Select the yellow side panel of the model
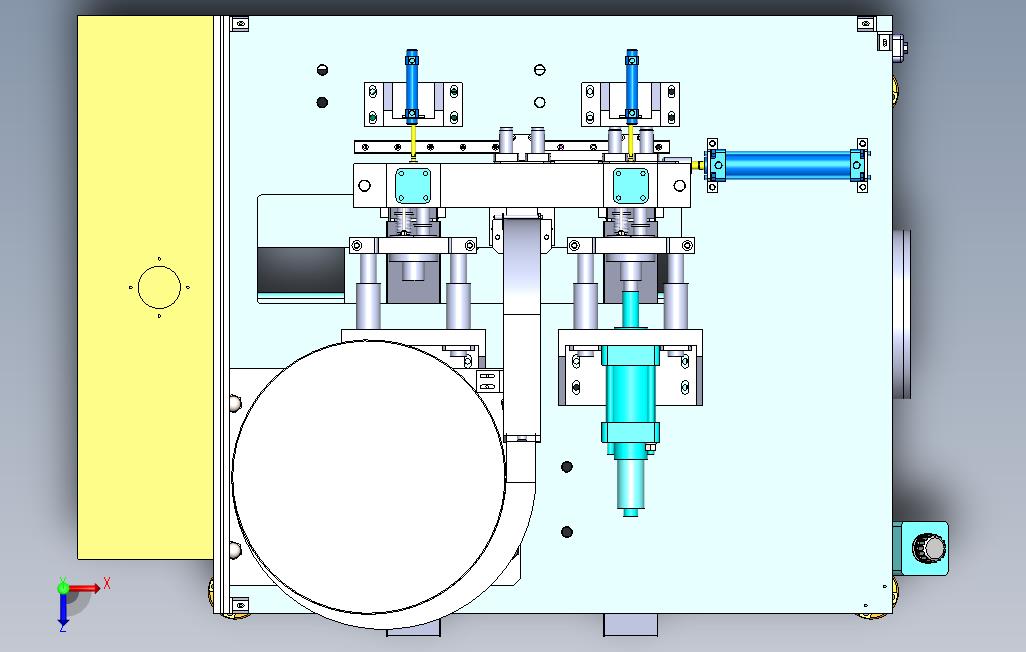Image resolution: width=1026 pixels, height=652 pixels. pyautogui.click(x=145, y=288)
